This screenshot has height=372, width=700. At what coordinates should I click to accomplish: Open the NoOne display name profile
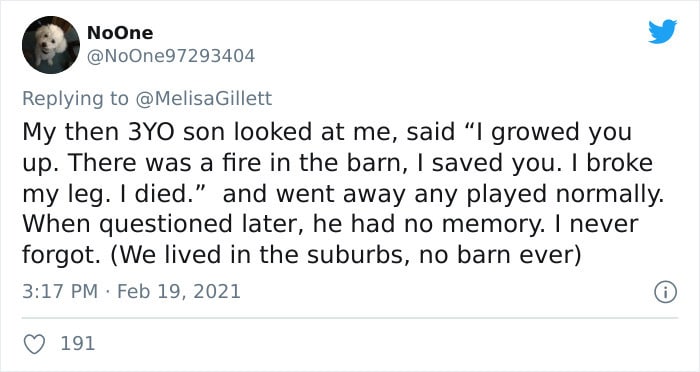click(x=120, y=33)
